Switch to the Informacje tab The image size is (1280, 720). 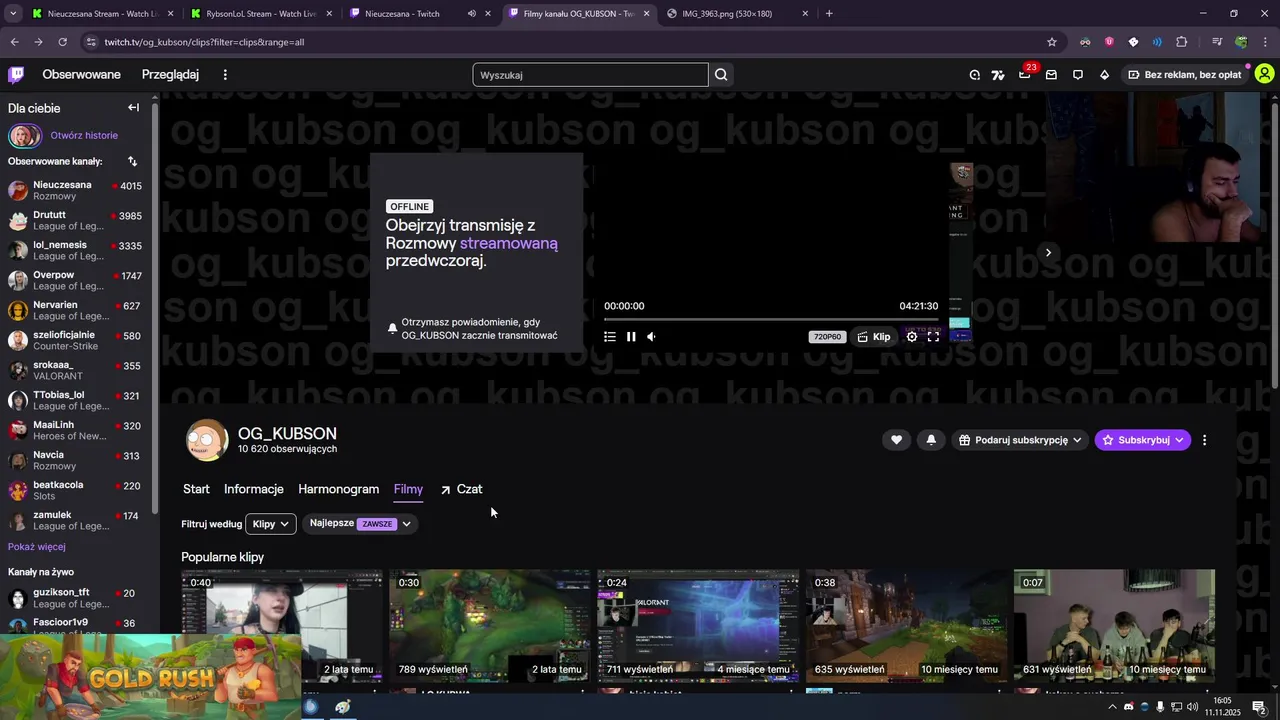tap(254, 489)
